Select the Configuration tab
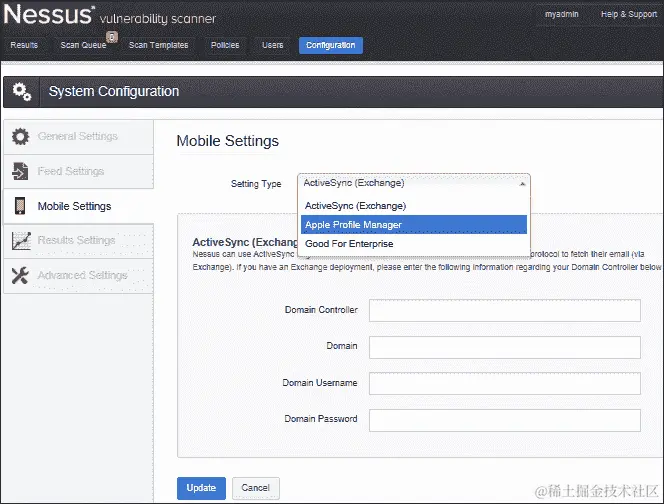 pos(331,45)
